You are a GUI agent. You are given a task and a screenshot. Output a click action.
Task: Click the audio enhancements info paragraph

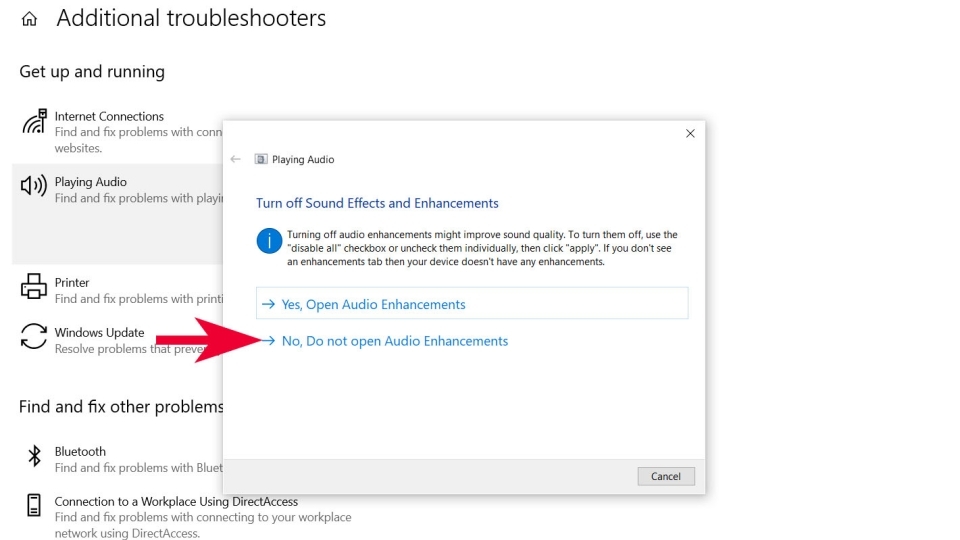click(x=482, y=248)
